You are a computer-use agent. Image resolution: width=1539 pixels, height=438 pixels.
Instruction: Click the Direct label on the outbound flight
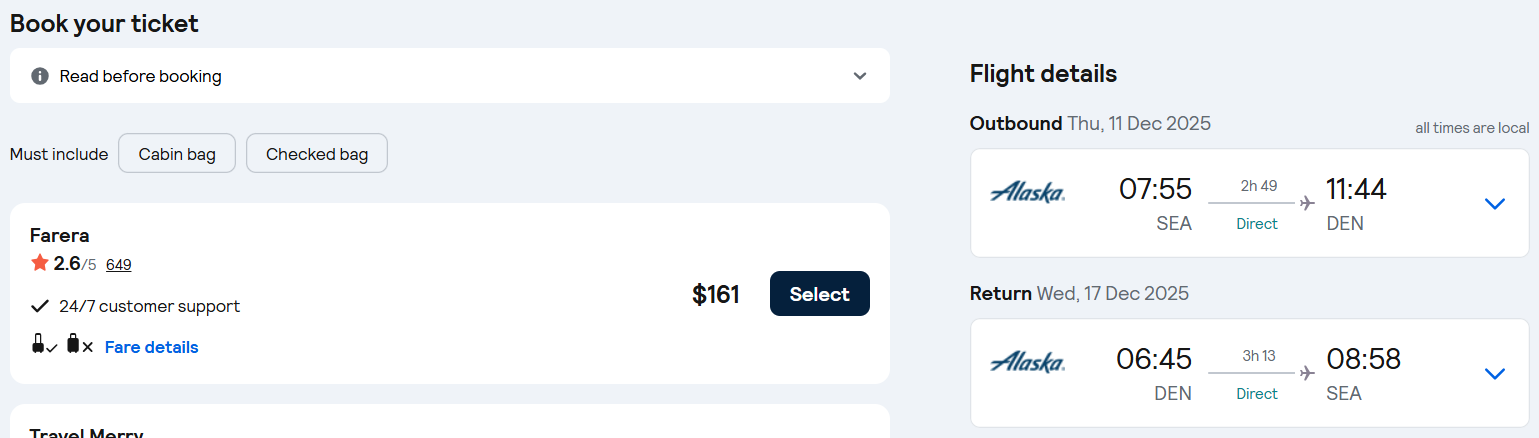pyautogui.click(x=1257, y=224)
